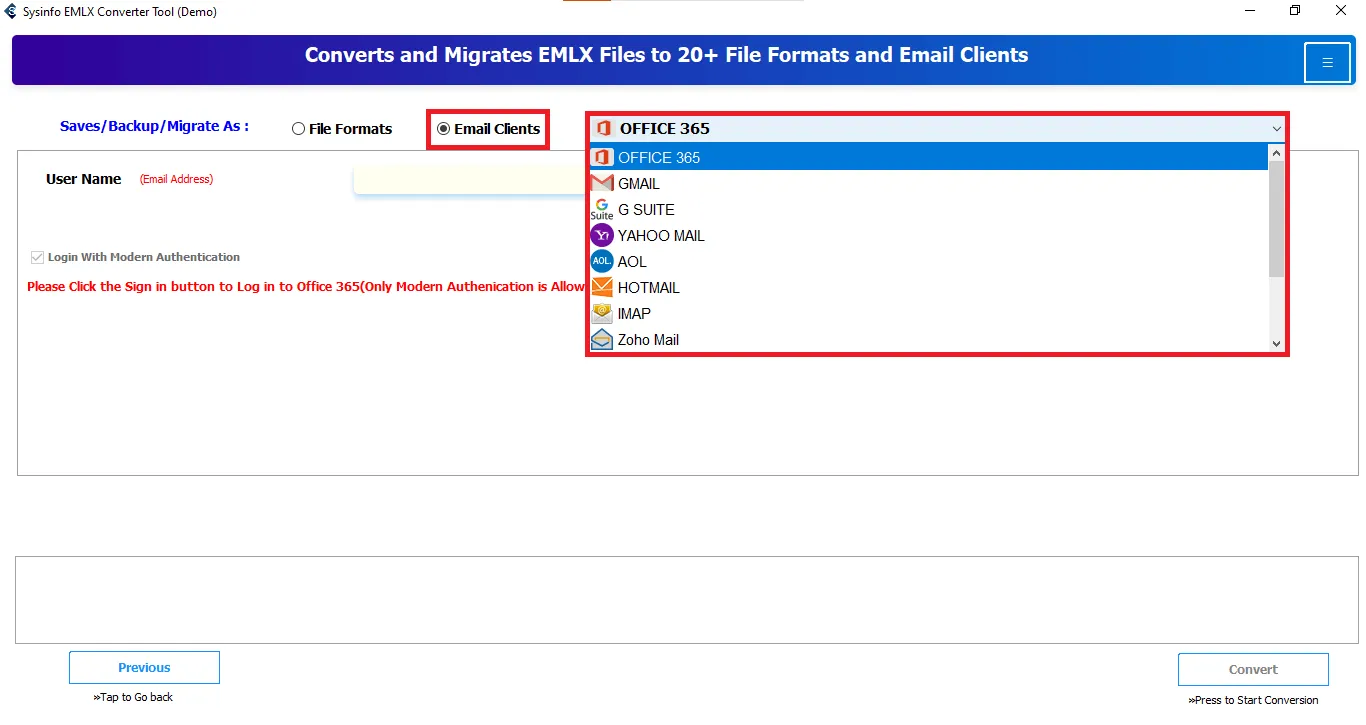Screen dimensions: 1366x725
Task: Choose YAHOO MAIL from the dropdown list
Action: click(x=661, y=236)
